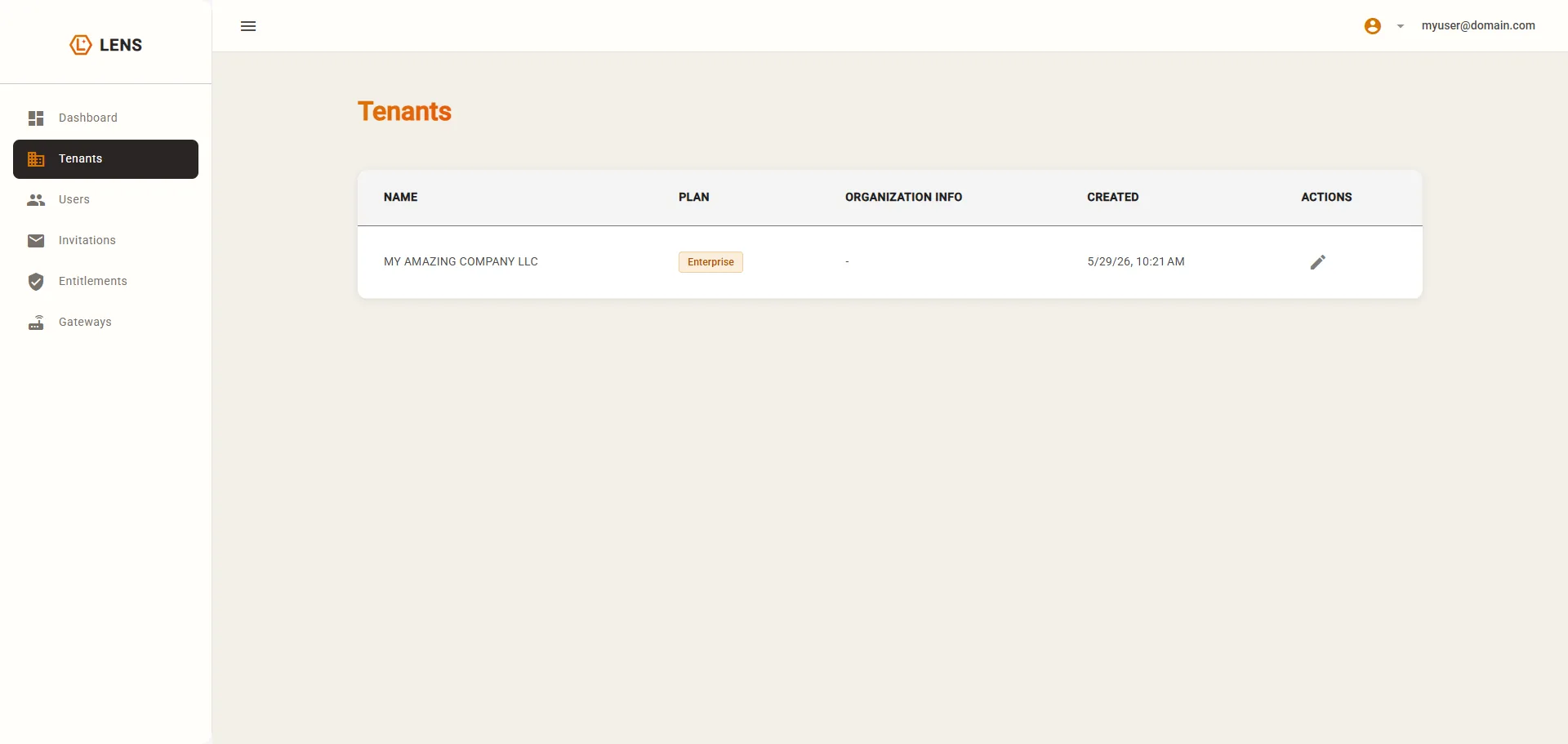Click the Tenants building icon

[x=36, y=159]
